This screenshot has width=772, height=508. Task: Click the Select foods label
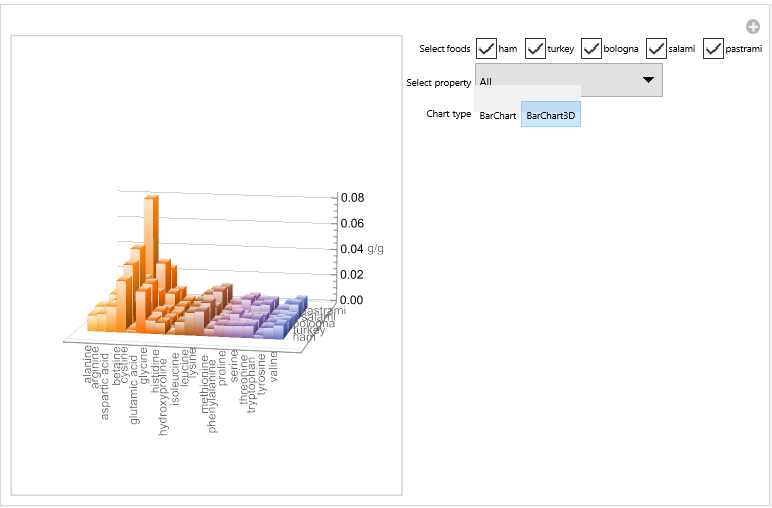coord(445,49)
